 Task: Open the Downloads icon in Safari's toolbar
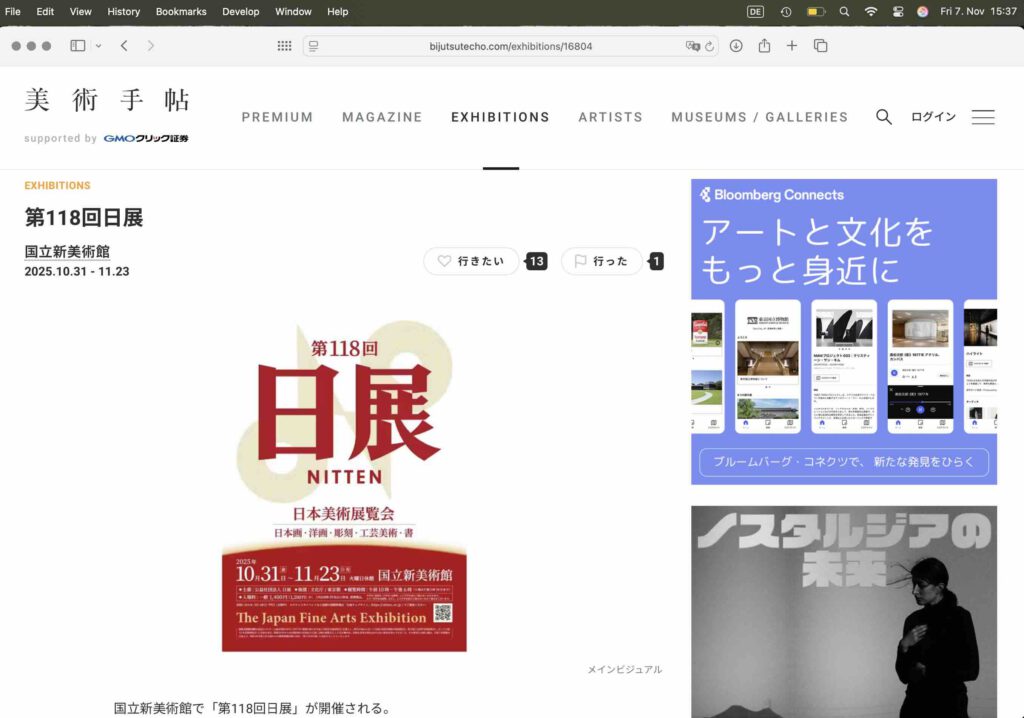pyautogui.click(x=736, y=46)
